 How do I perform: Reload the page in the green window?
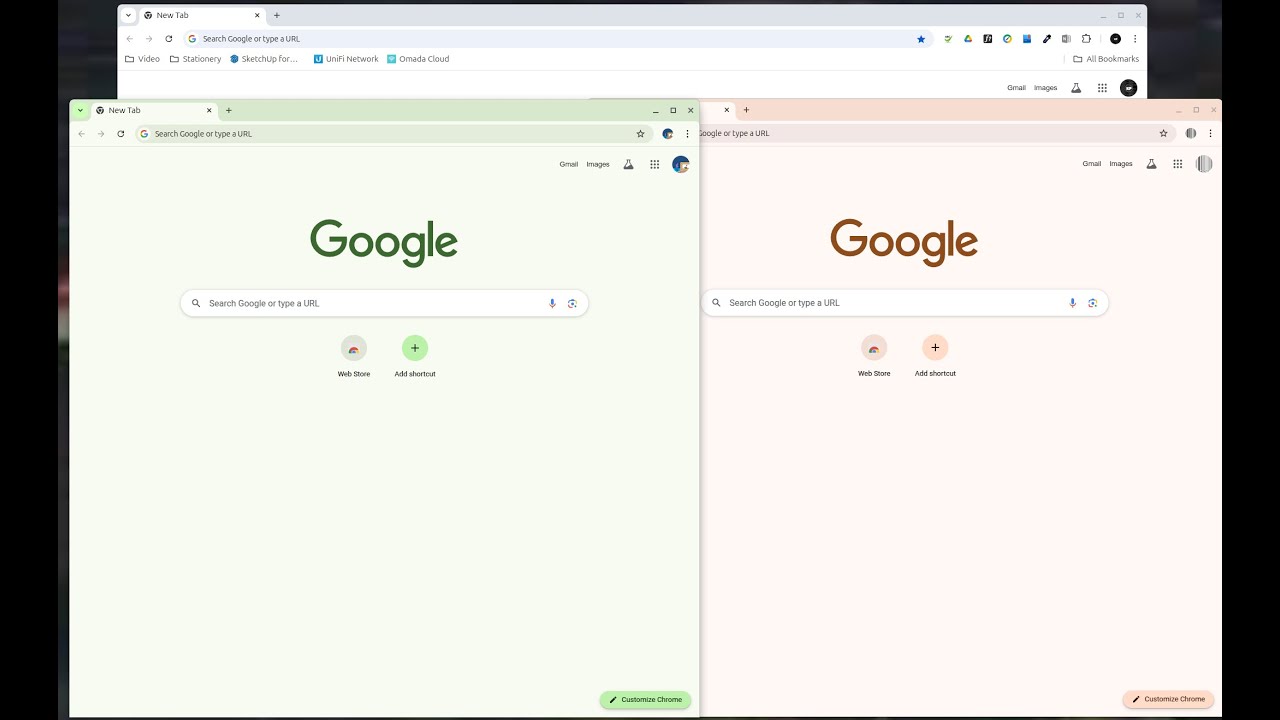click(121, 134)
